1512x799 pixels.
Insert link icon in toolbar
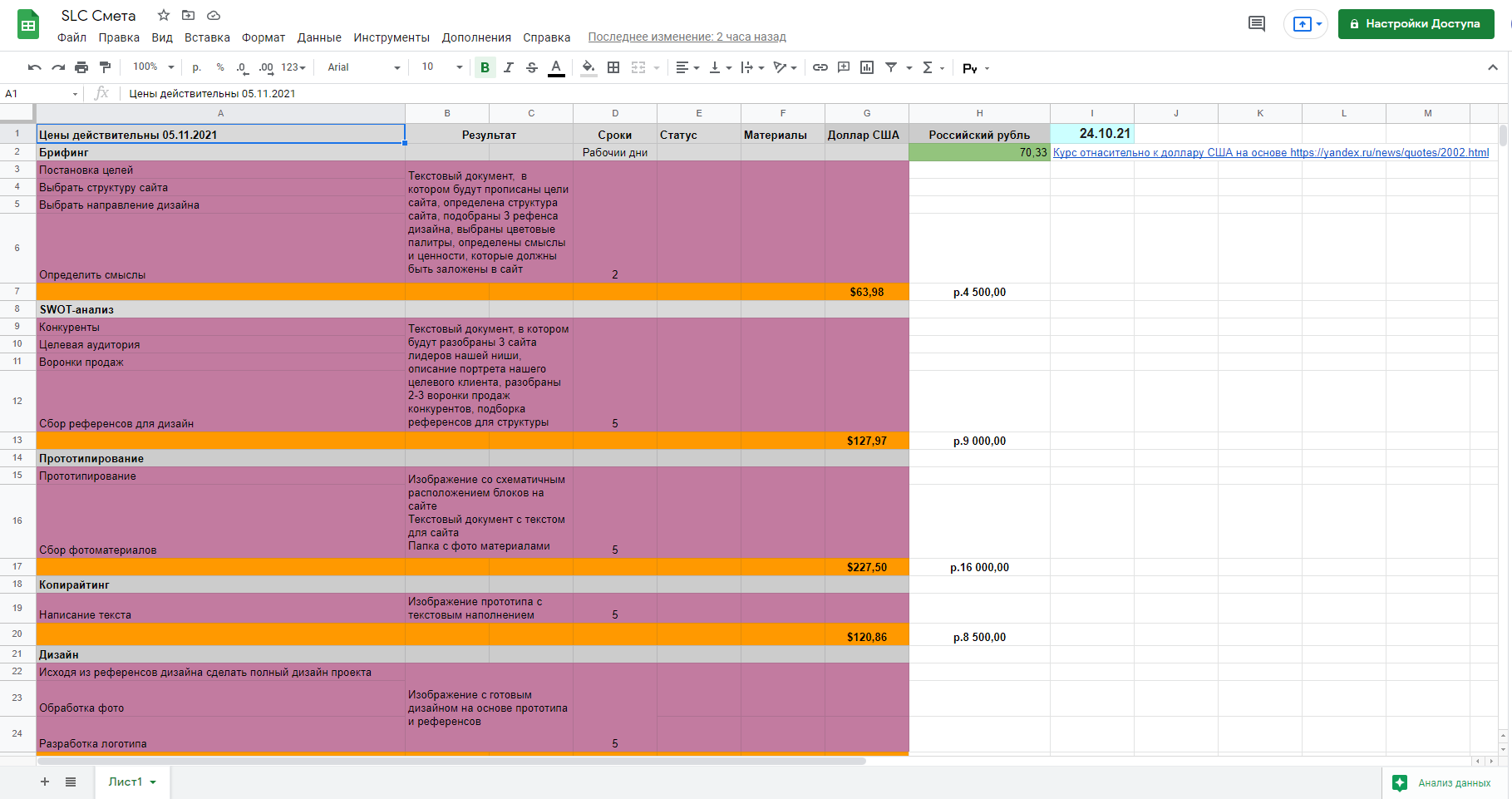click(820, 67)
